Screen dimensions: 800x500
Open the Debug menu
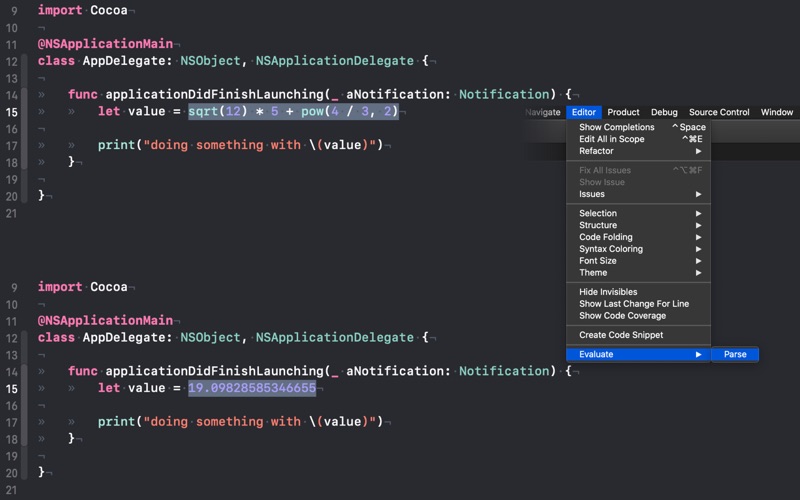click(664, 112)
